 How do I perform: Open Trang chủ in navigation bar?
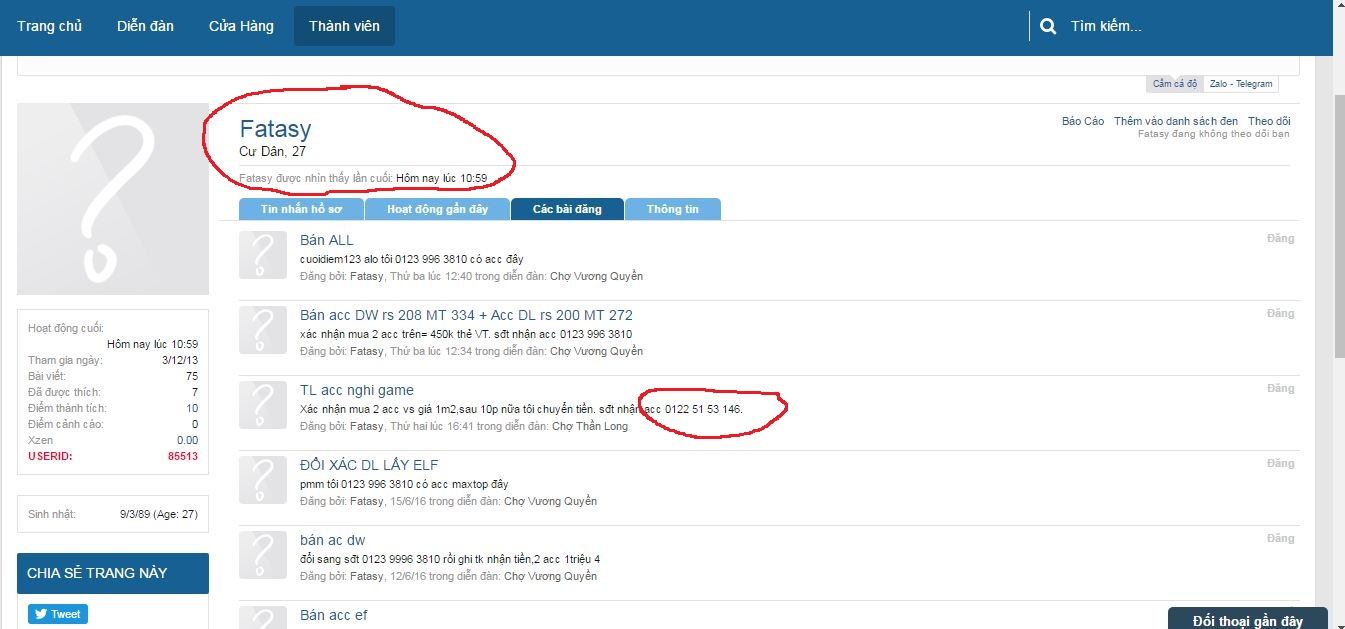[49, 26]
